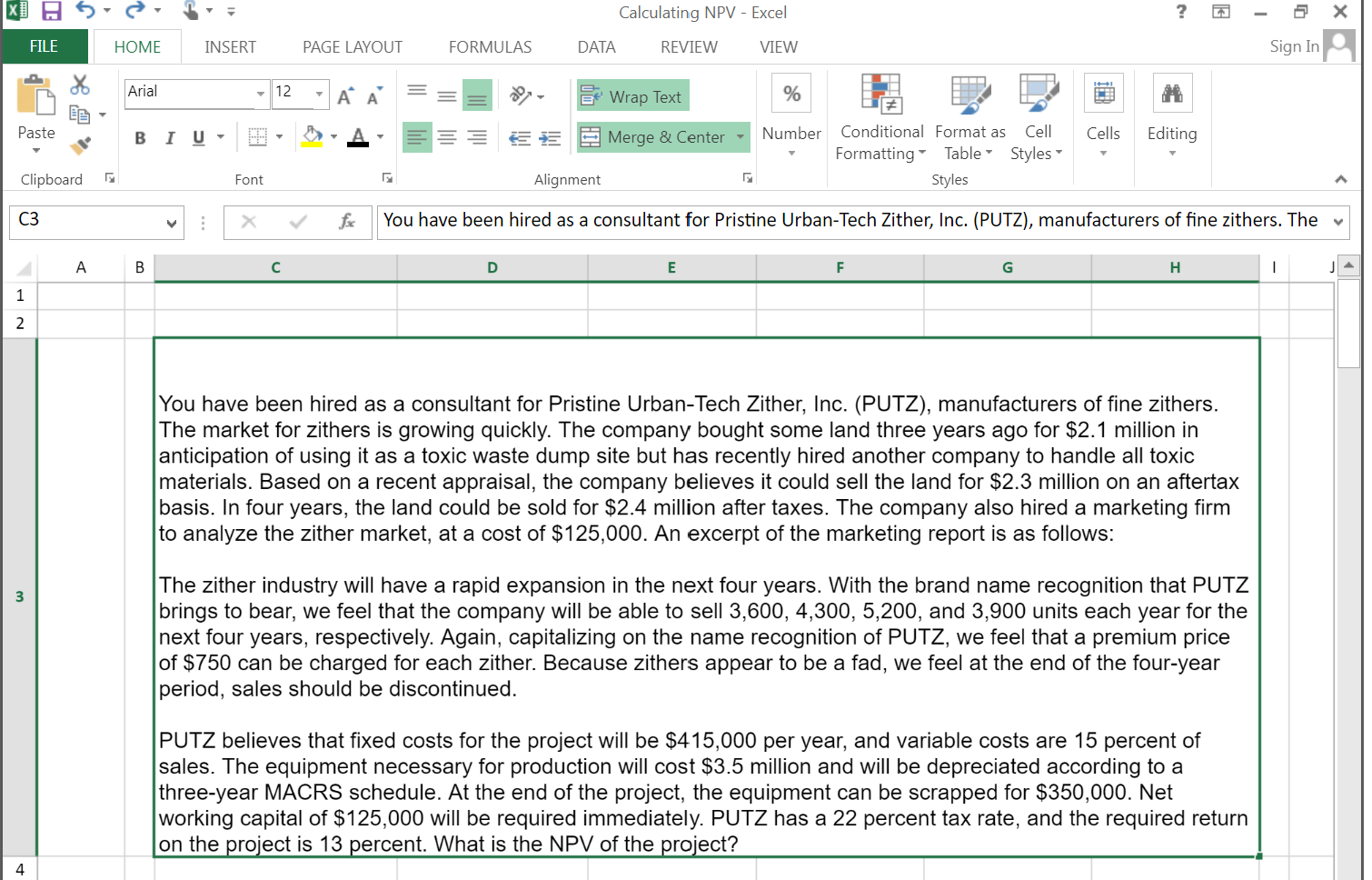Undo the last action

click(x=85, y=11)
